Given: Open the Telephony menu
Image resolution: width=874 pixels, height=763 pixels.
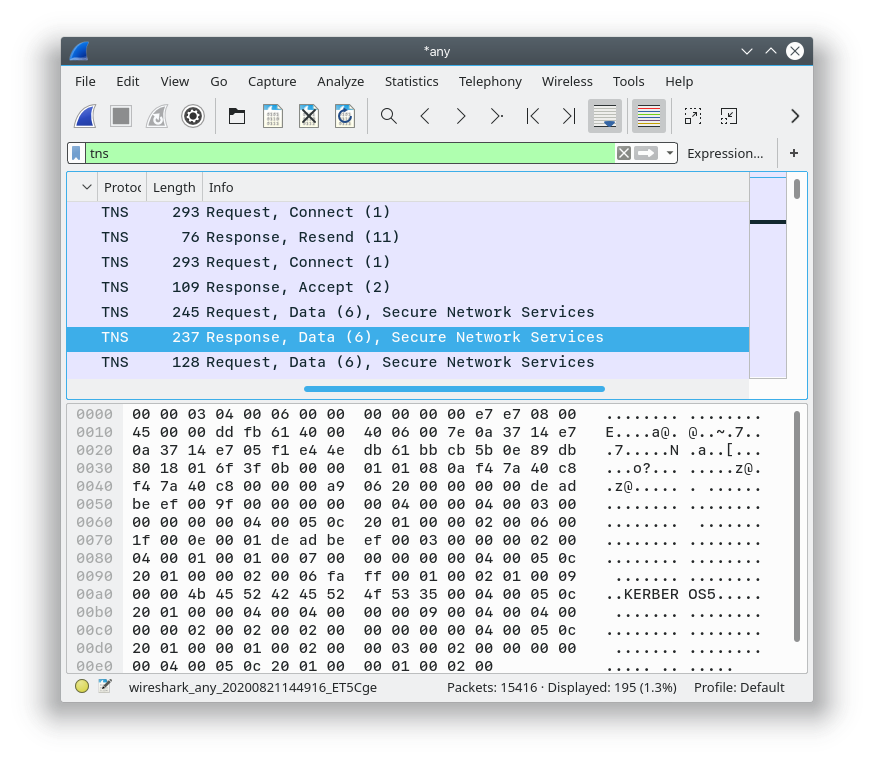Looking at the screenshot, I should pyautogui.click(x=490, y=81).
